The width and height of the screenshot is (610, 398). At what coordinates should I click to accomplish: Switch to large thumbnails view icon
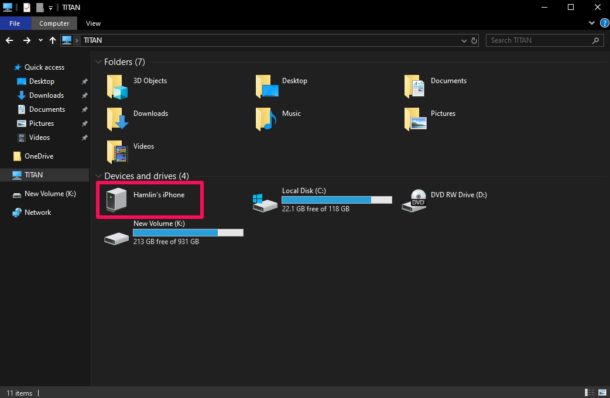(602, 392)
